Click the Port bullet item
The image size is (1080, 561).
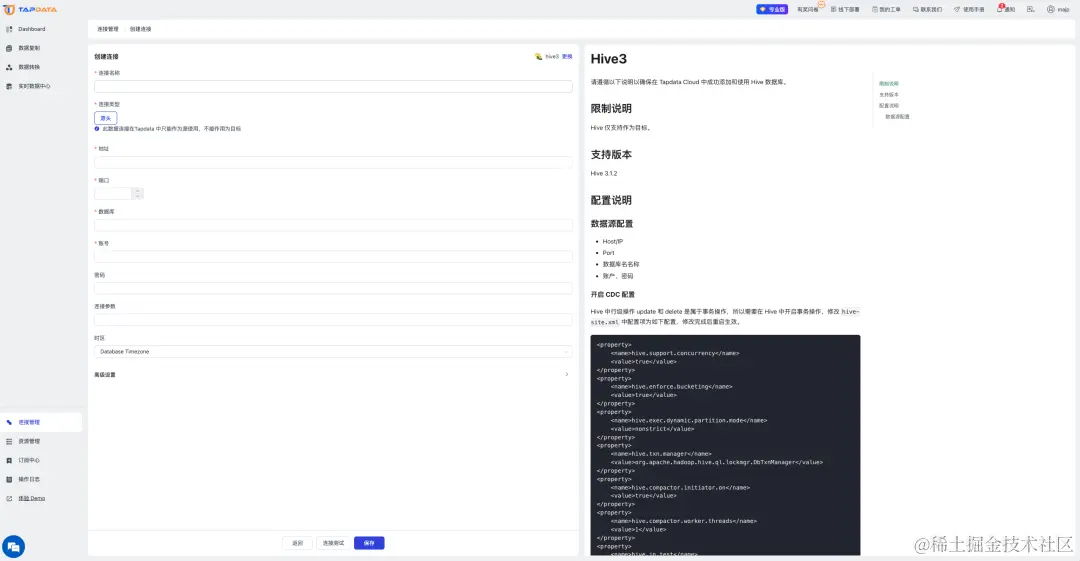[x=608, y=253]
